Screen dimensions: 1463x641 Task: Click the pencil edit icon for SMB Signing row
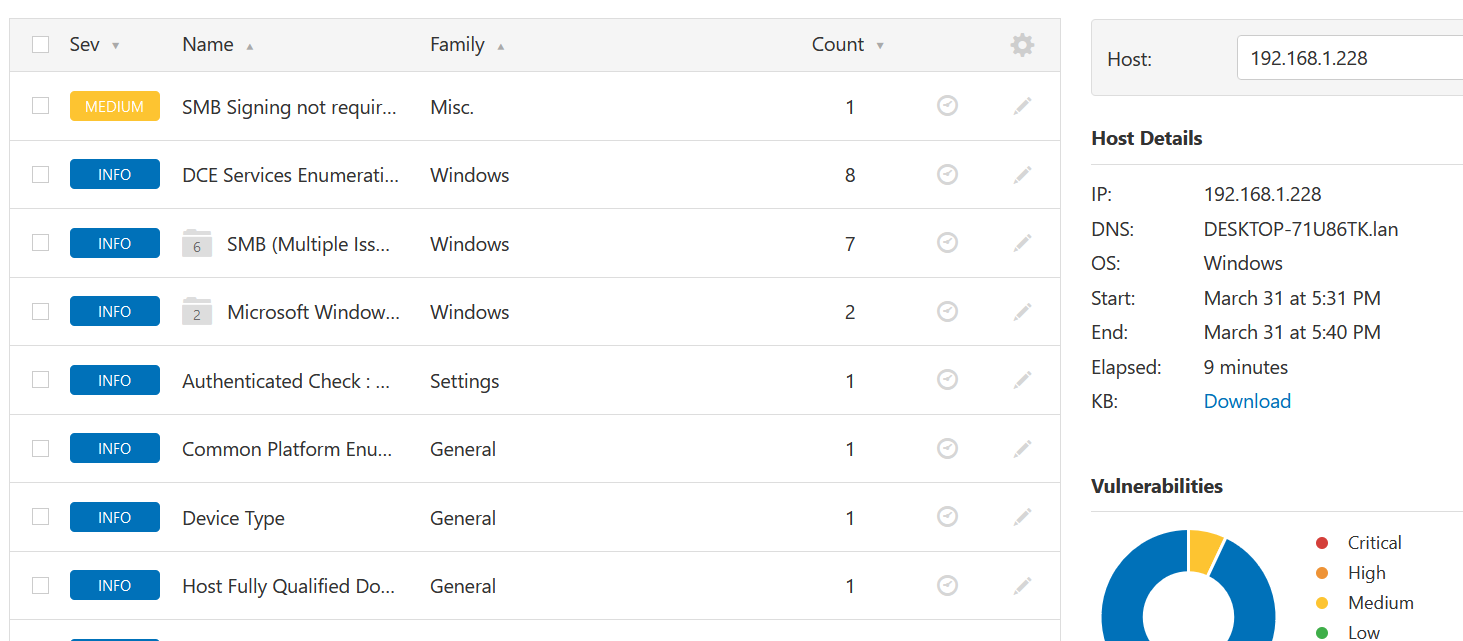1022,106
